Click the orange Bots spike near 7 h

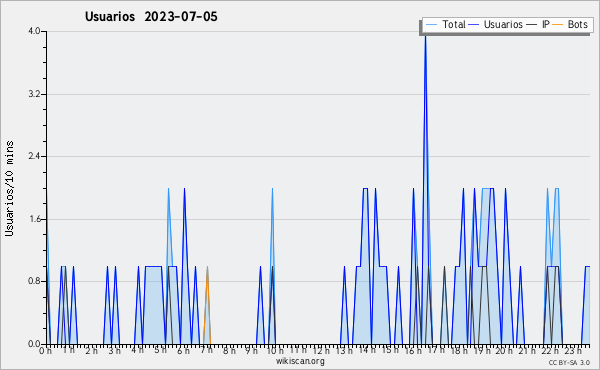pos(207,305)
